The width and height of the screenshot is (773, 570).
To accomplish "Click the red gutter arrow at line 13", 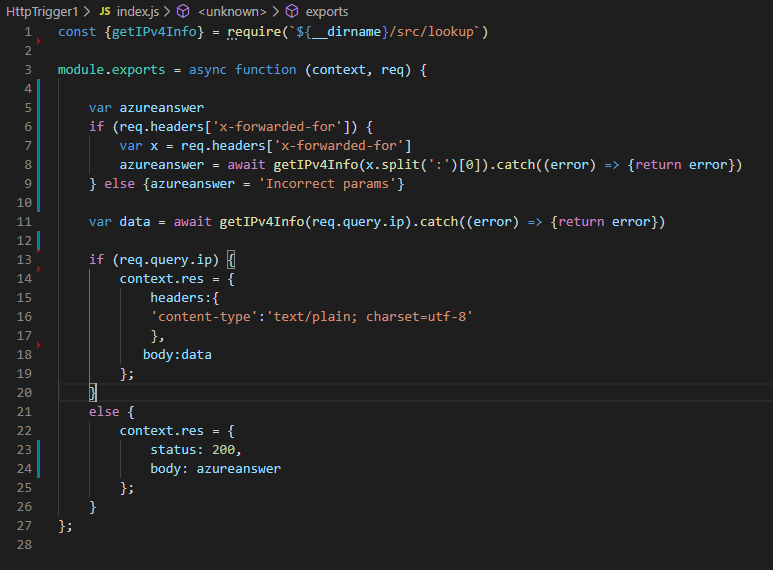I will tap(40, 269).
